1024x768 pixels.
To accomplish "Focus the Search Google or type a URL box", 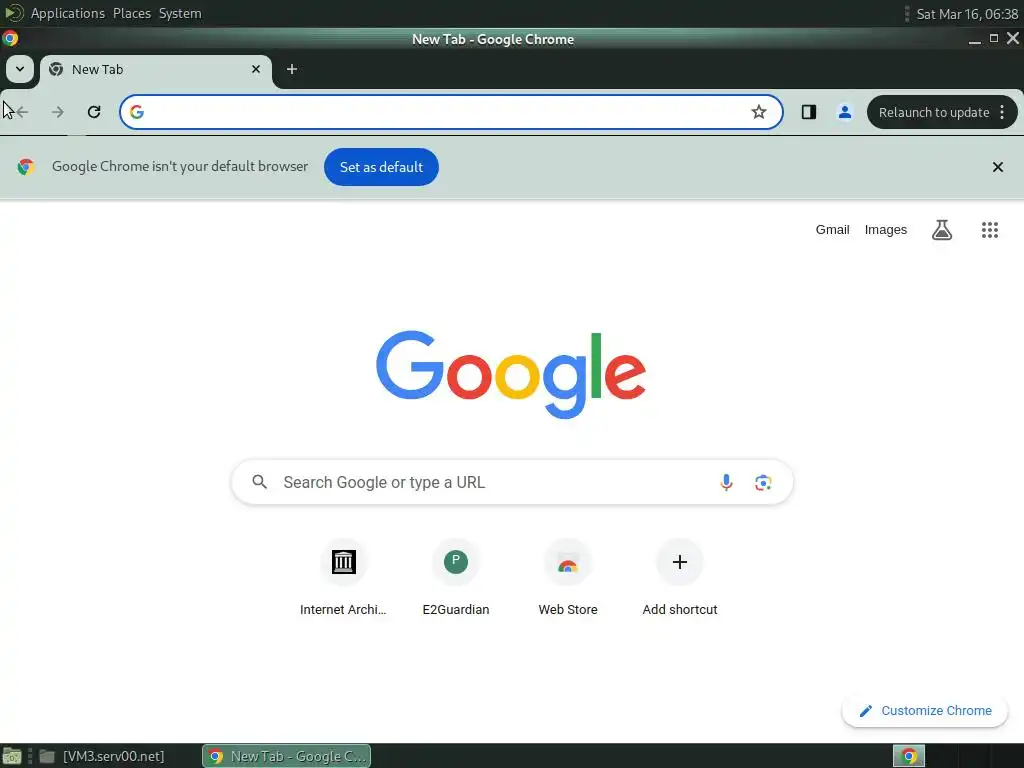I will point(512,483).
